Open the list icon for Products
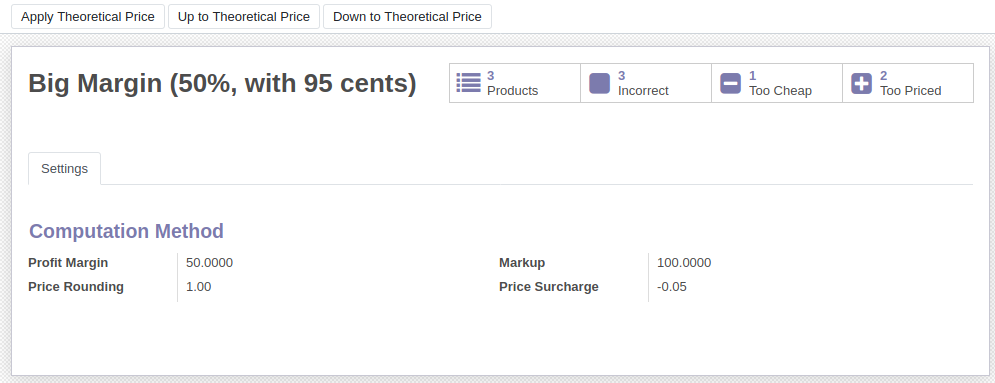Screen dimensions: 995x383 click(468, 83)
